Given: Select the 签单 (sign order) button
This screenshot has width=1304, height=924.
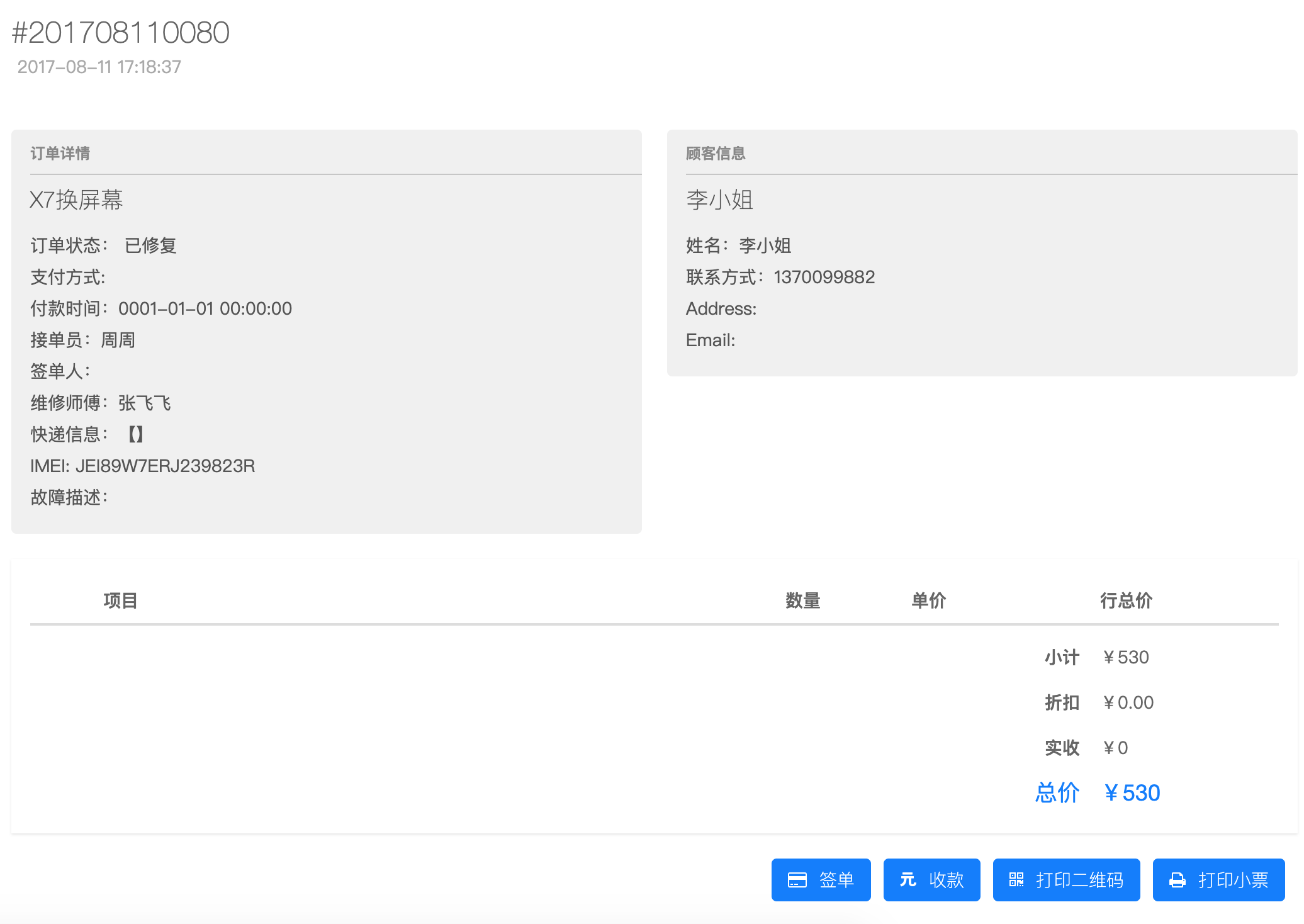Looking at the screenshot, I should [821, 880].
